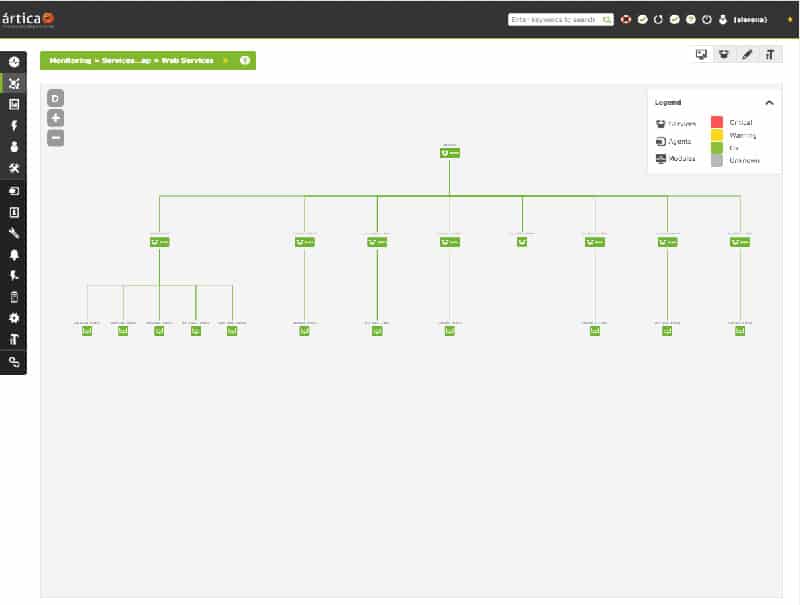
Task: Click the power logout icon in the header
Action: 707,19
